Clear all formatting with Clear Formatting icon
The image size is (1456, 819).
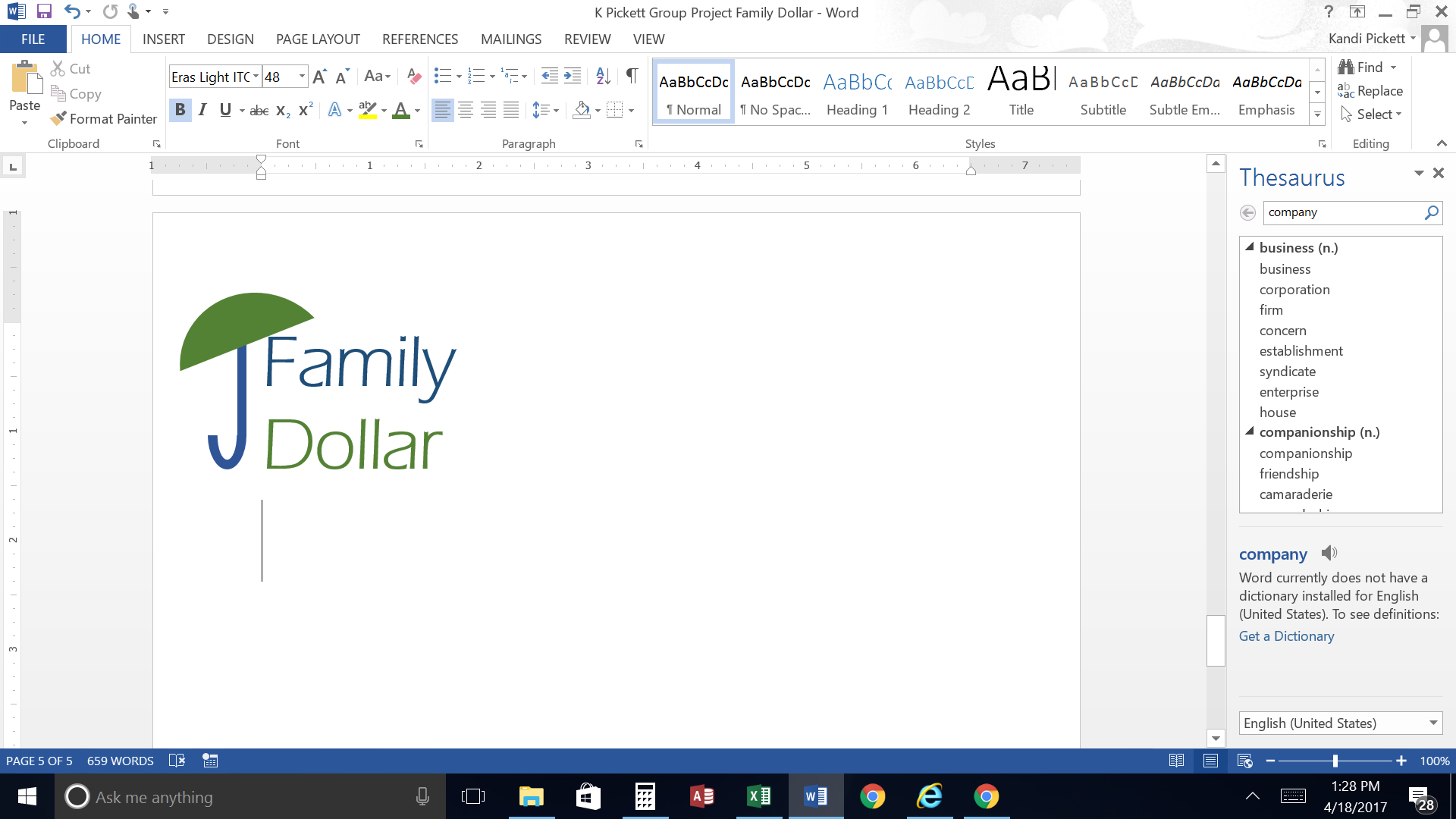click(x=413, y=76)
